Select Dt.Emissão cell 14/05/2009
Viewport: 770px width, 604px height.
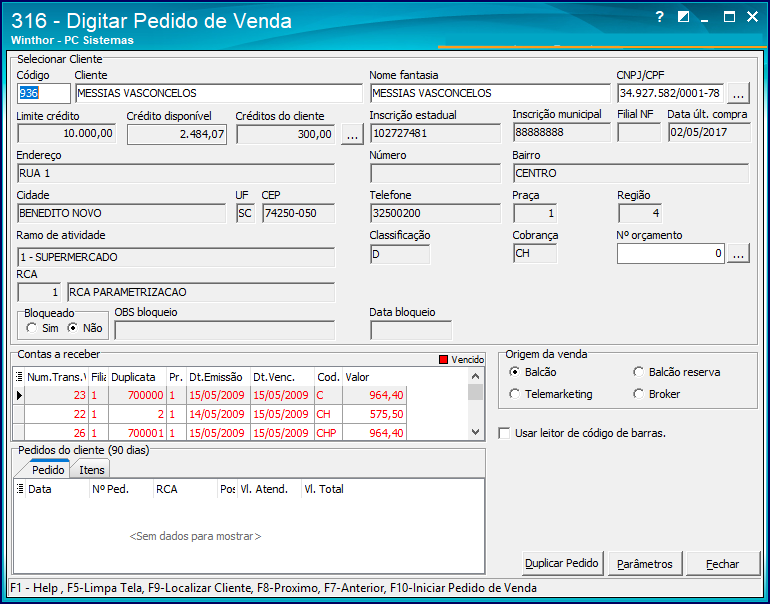pyautogui.click(x=219, y=414)
